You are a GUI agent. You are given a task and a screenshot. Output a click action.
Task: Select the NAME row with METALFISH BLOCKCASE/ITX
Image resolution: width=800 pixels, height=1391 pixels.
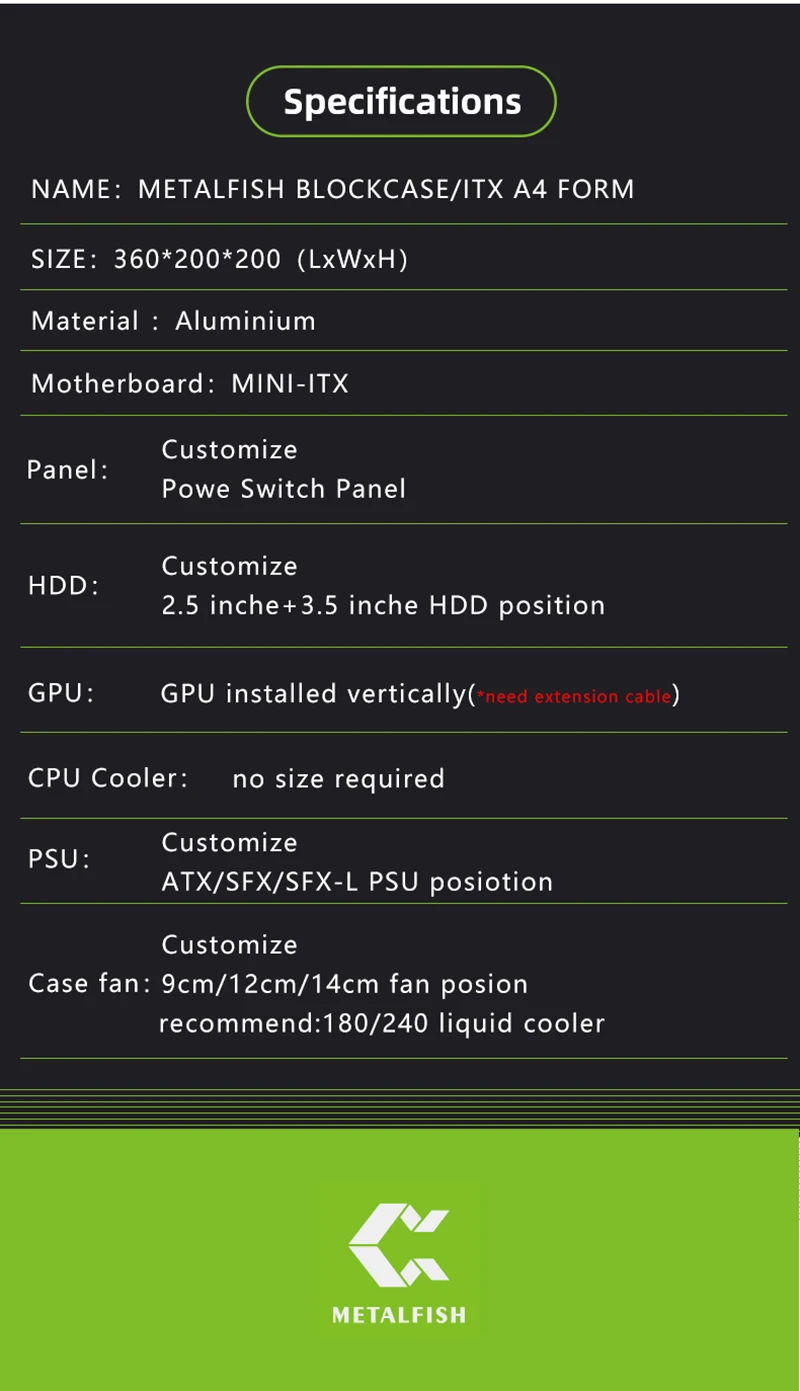(333, 189)
